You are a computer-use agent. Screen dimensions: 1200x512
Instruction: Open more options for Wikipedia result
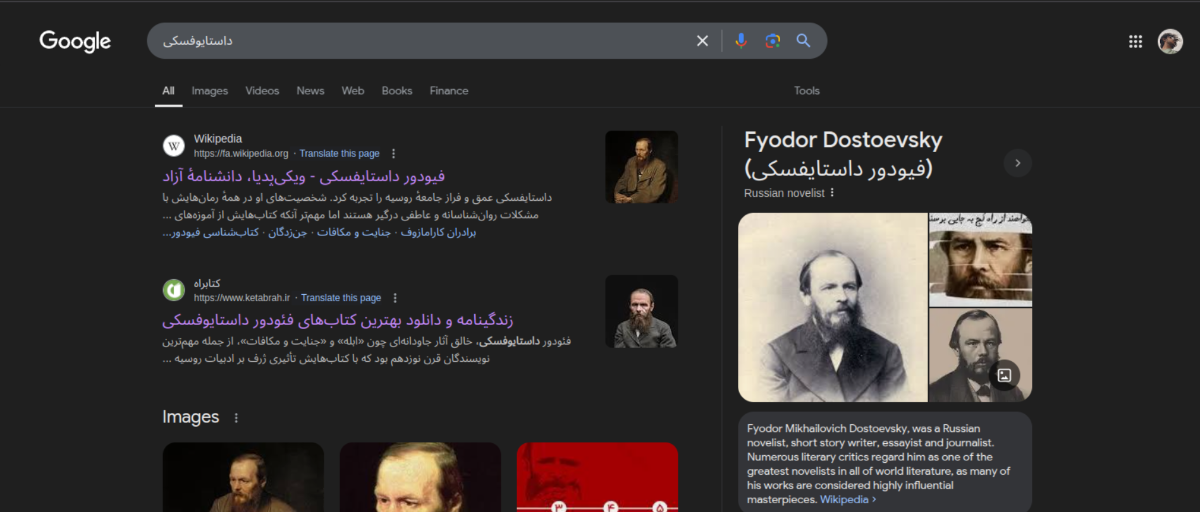(394, 154)
